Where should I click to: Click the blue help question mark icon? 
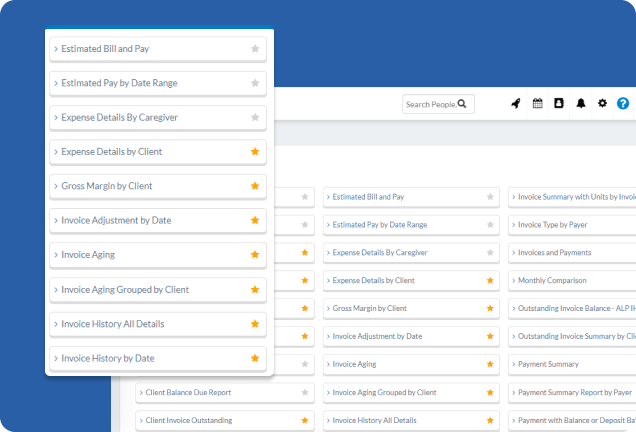point(623,103)
